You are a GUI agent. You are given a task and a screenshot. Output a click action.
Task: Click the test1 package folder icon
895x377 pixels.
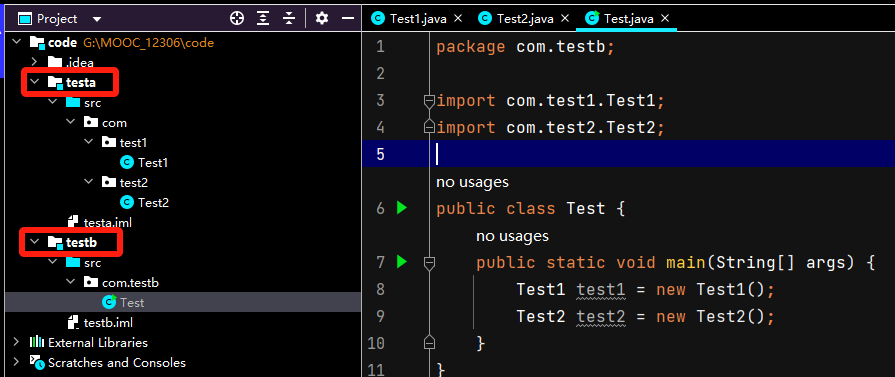(109, 143)
